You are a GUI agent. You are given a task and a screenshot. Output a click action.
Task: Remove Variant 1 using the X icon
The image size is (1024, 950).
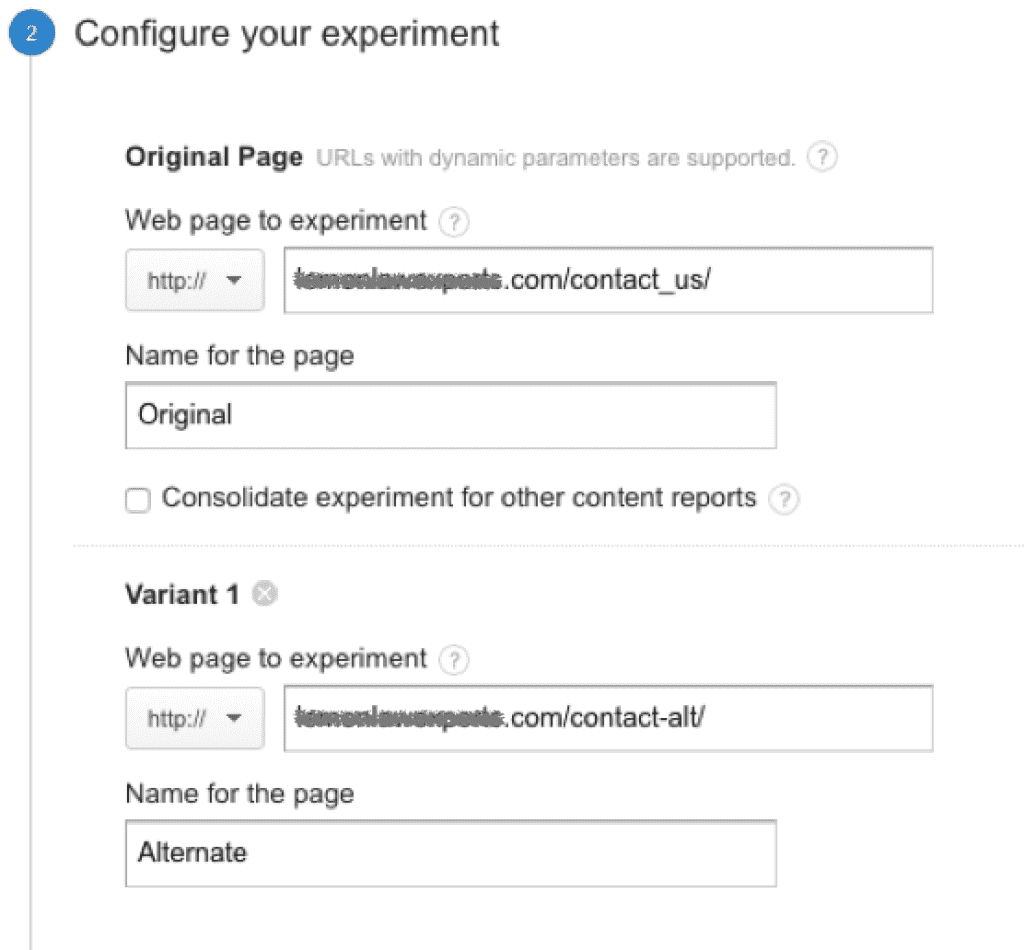pyautogui.click(x=264, y=594)
